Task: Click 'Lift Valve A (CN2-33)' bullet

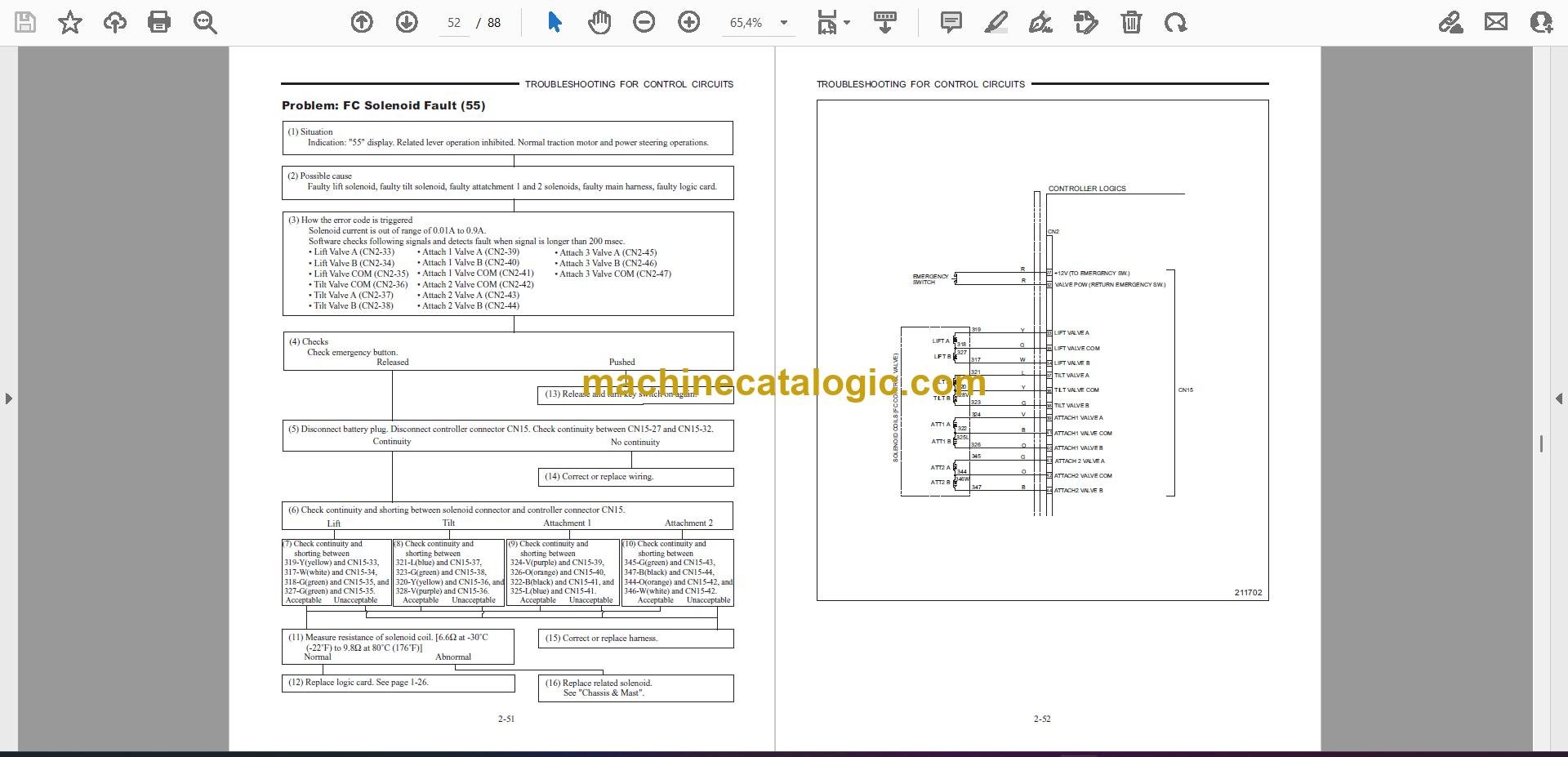Action: pos(351,252)
